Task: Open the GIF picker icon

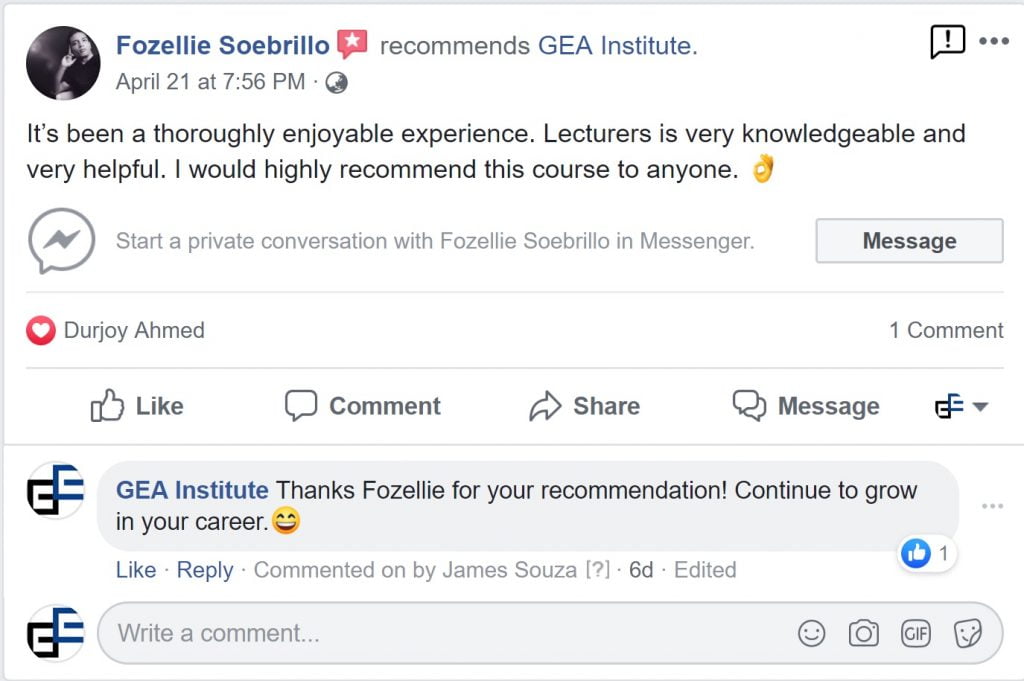Action: click(916, 633)
